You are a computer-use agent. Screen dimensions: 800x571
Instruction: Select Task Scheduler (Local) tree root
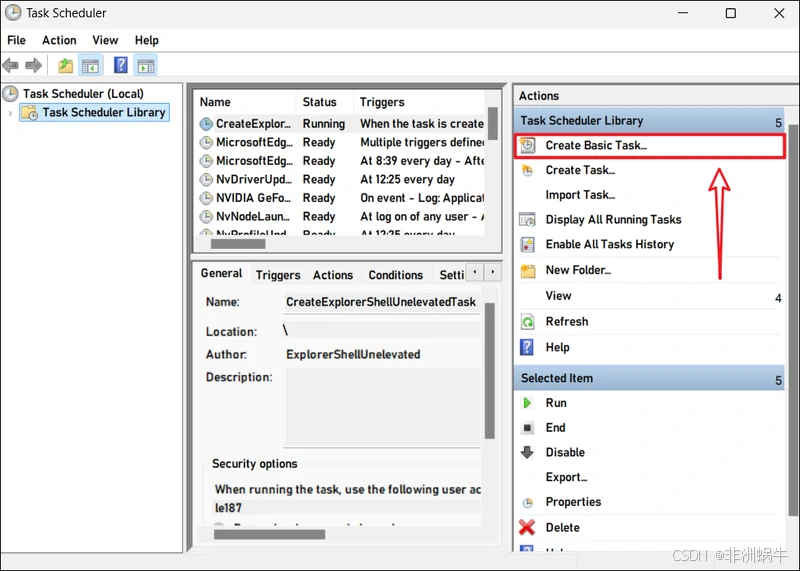(x=83, y=94)
